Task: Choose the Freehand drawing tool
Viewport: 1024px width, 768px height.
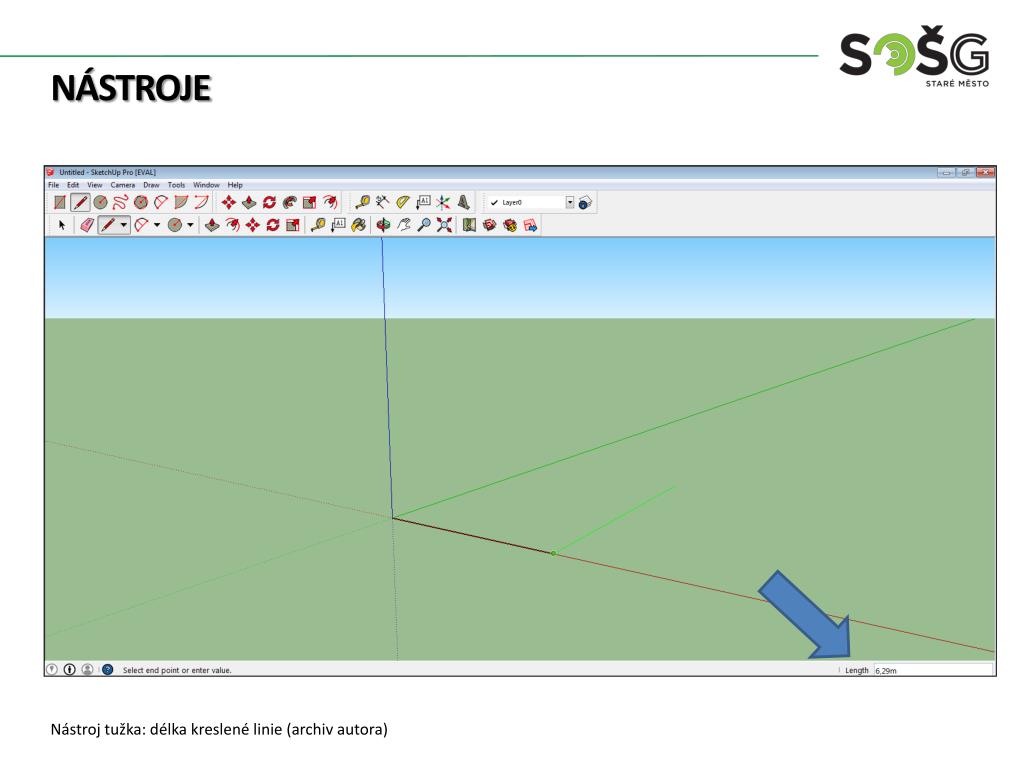Action: click(x=120, y=202)
